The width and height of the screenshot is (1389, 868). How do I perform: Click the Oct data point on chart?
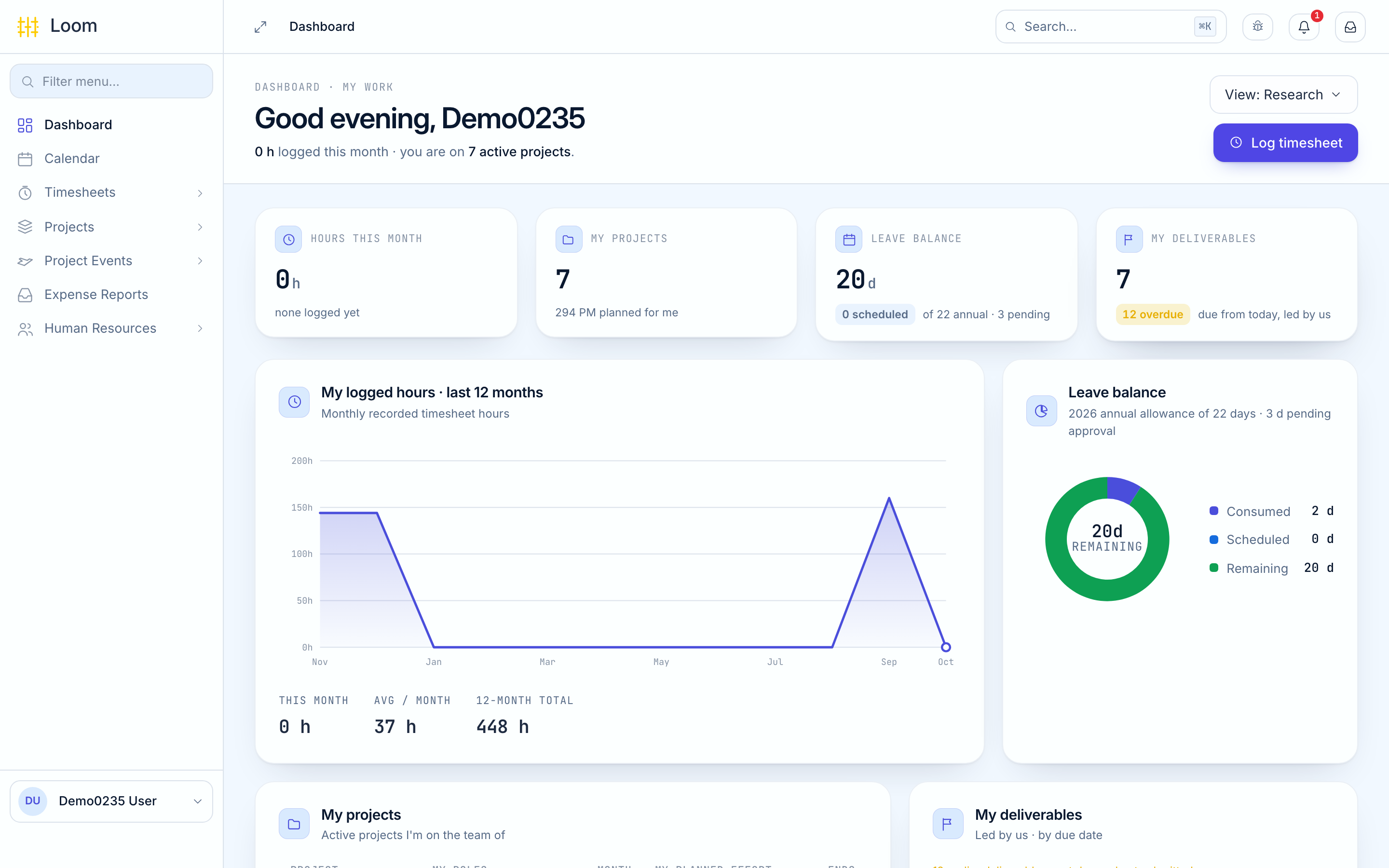(946, 648)
